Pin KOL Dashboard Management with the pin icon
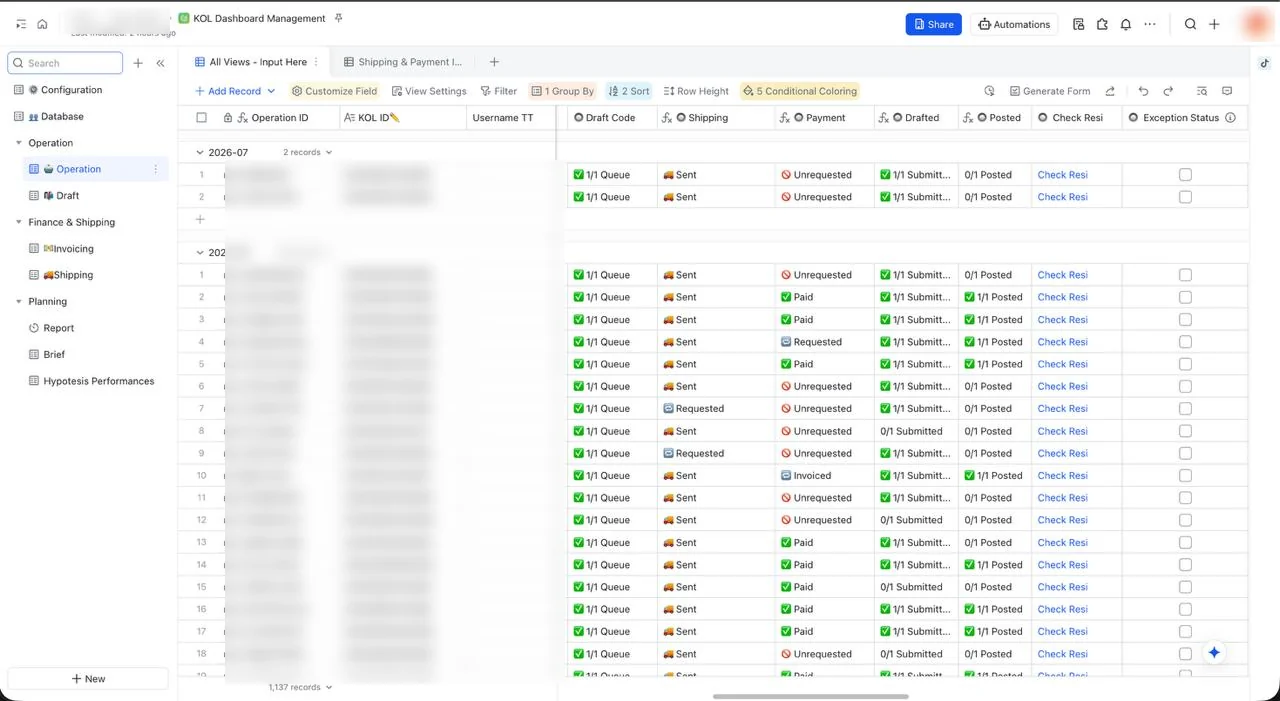 point(339,18)
